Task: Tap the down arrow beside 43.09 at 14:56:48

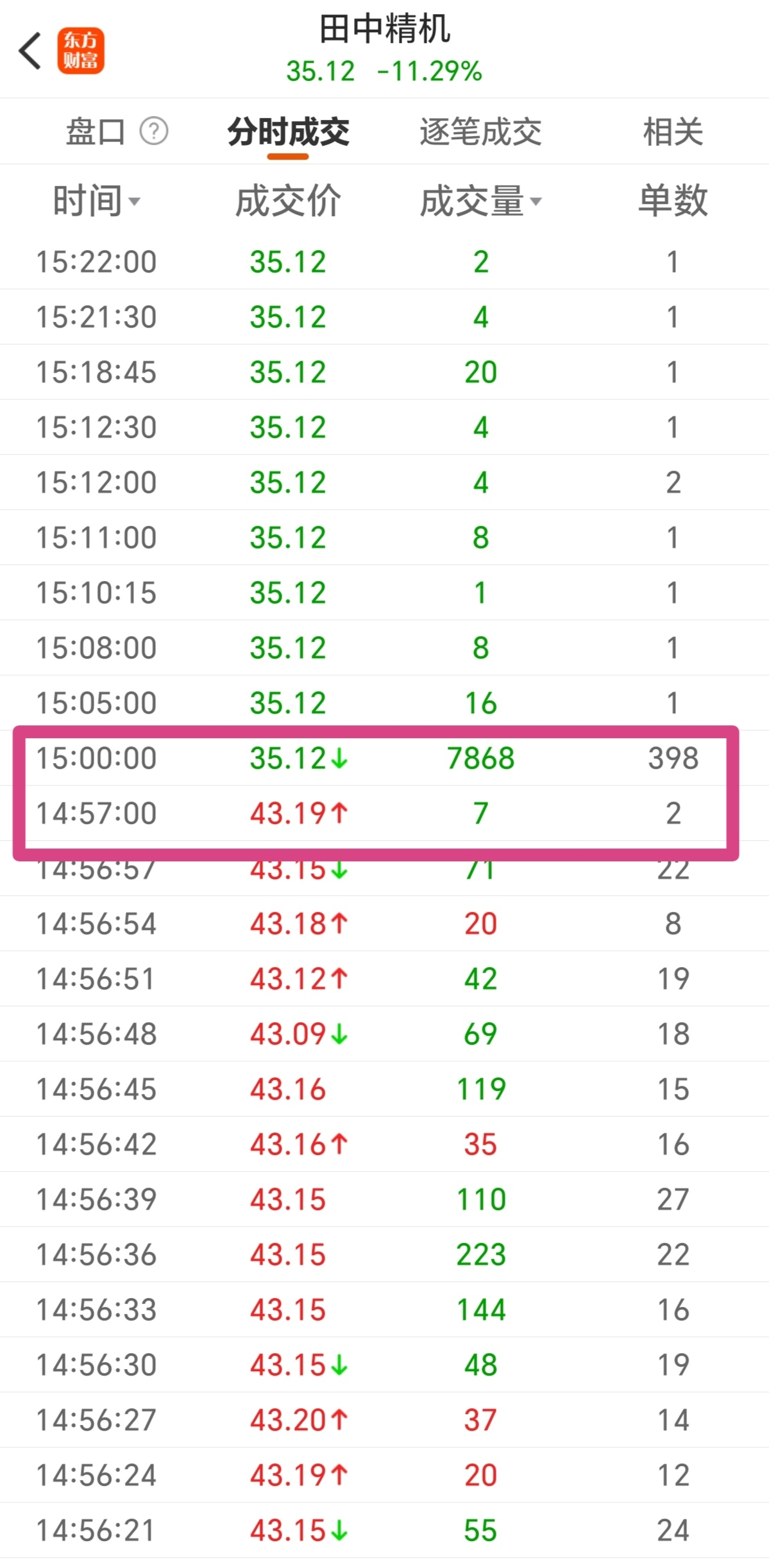Action: [x=339, y=1034]
